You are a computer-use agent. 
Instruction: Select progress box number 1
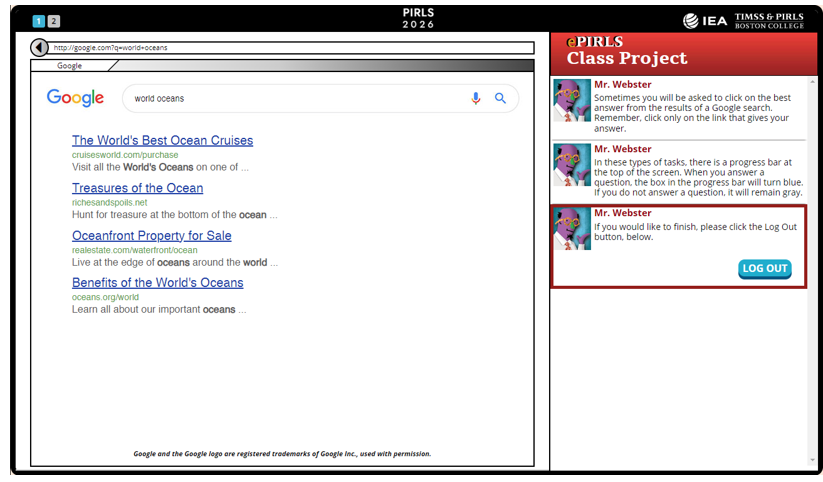38,21
